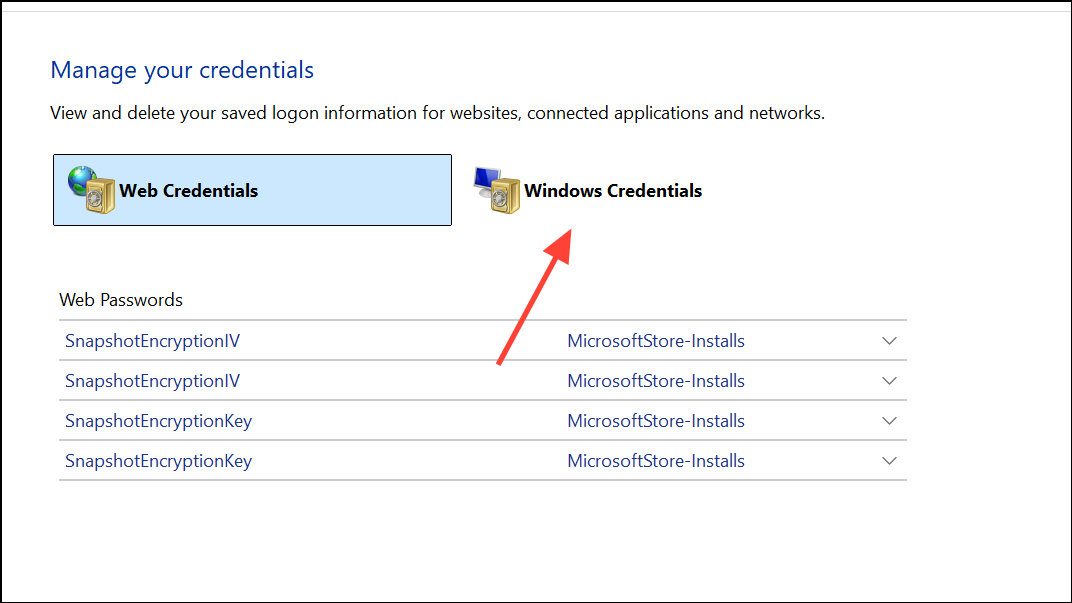Image resolution: width=1072 pixels, height=603 pixels.
Task: Expand the first SnapshotEncryptionKey entry chevron
Action: [890, 421]
